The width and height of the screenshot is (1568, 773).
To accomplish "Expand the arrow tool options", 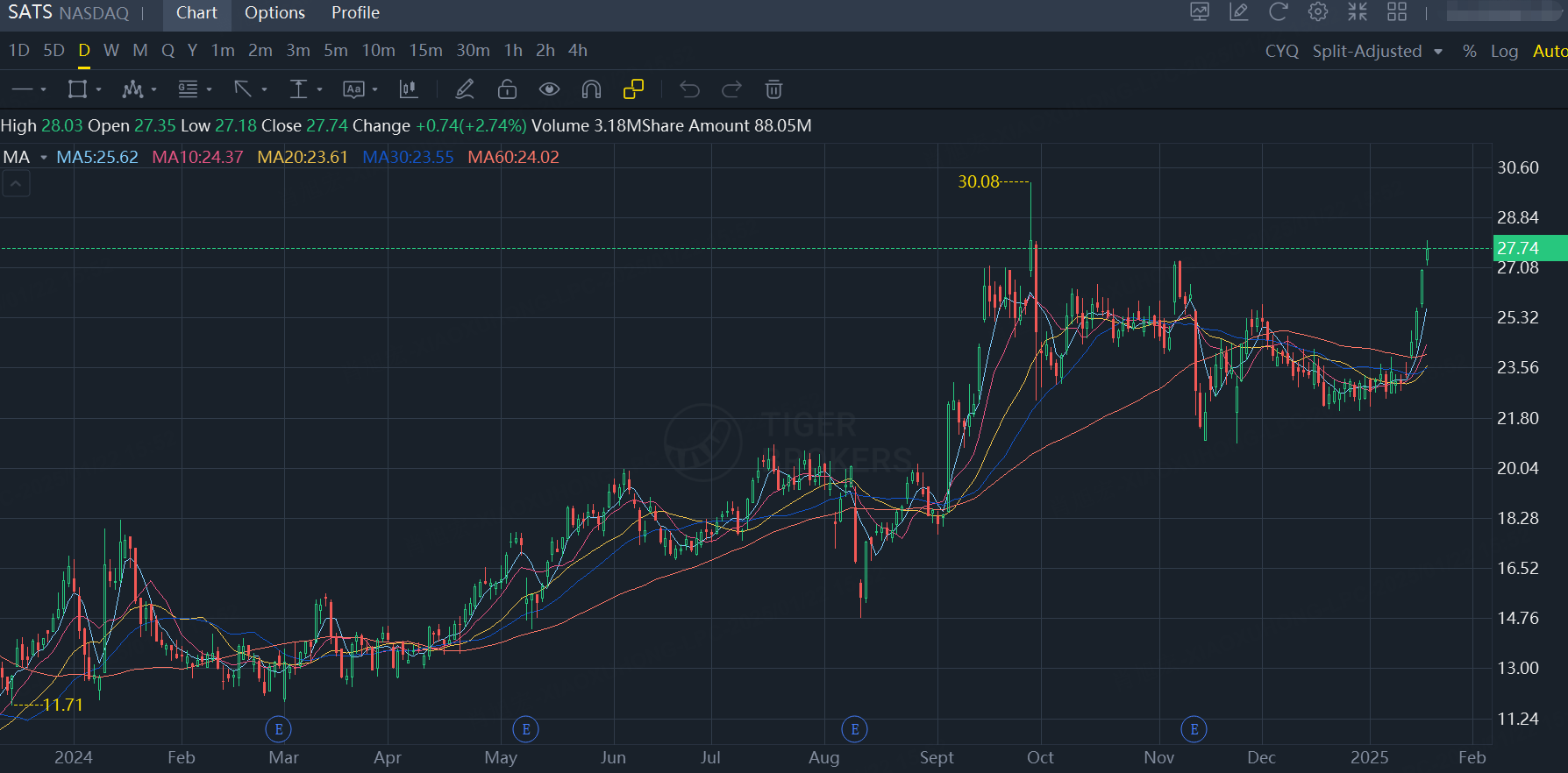I will pyautogui.click(x=264, y=89).
